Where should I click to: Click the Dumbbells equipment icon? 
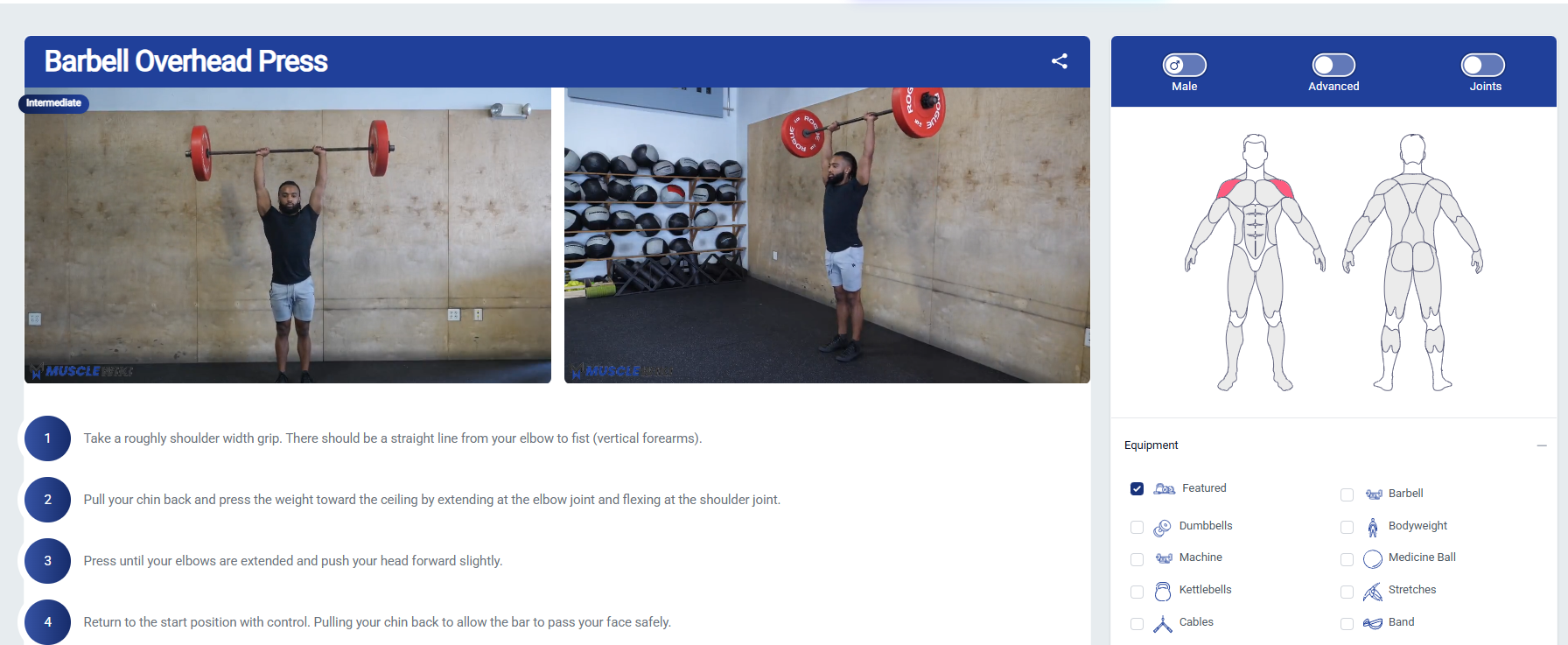point(1162,527)
